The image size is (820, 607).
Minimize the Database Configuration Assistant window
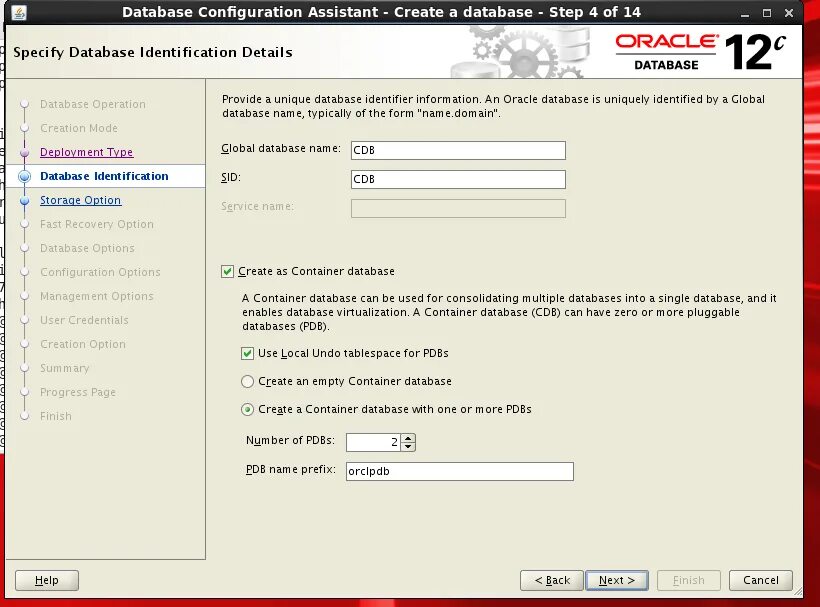(x=745, y=13)
